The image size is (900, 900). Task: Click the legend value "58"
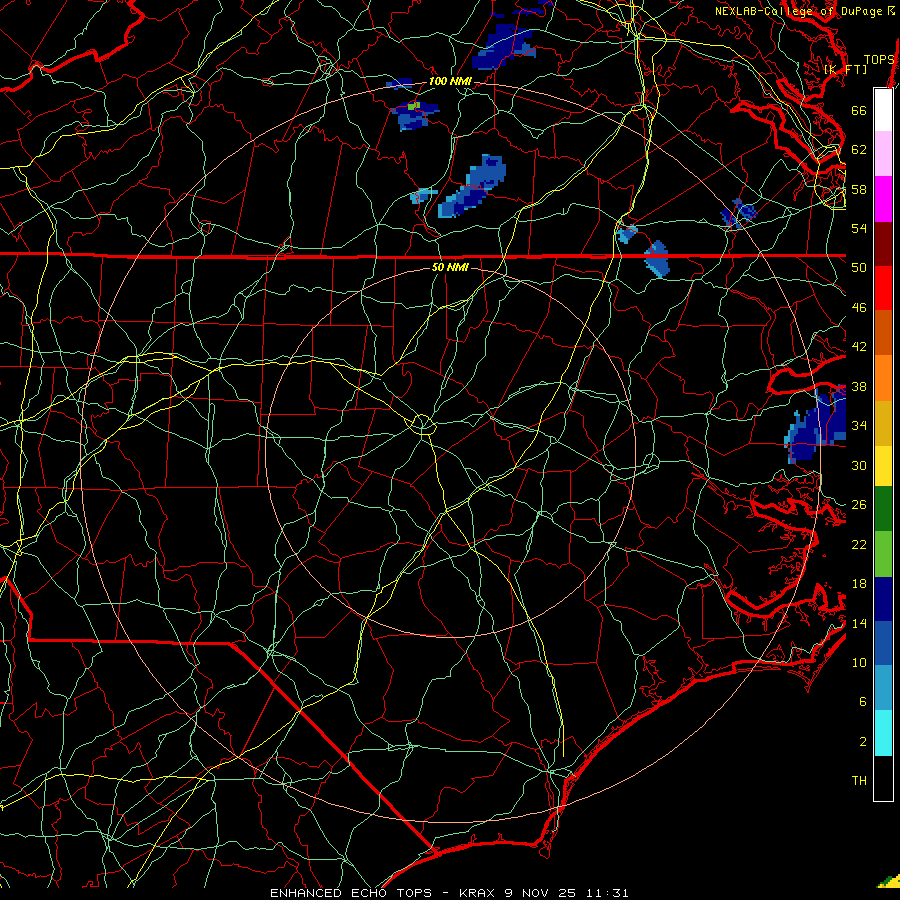point(859,189)
